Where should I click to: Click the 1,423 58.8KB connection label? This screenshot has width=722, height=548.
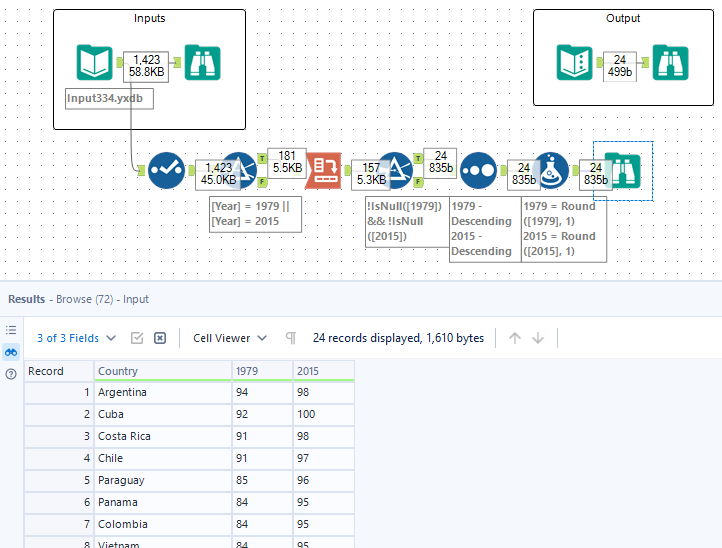tap(146, 66)
